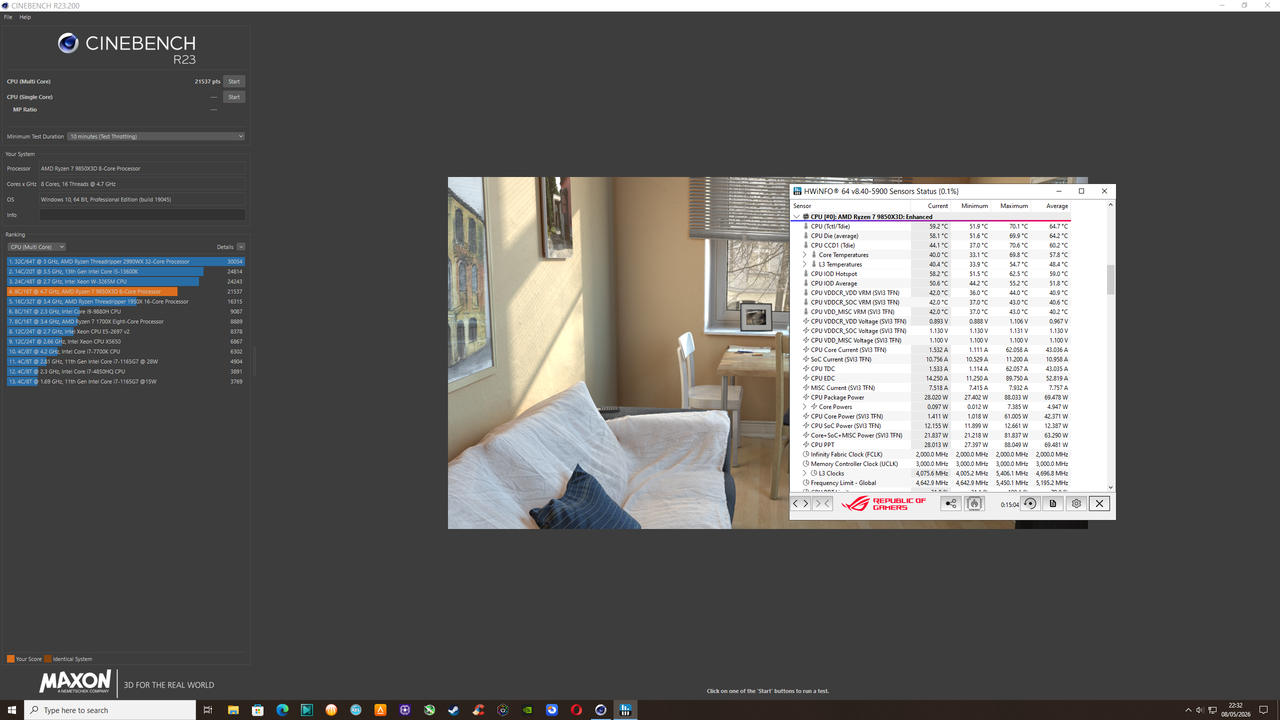The height and width of the screenshot is (720, 1280).
Task: Open Microsoft Edge from the taskbar
Action: pos(282,710)
